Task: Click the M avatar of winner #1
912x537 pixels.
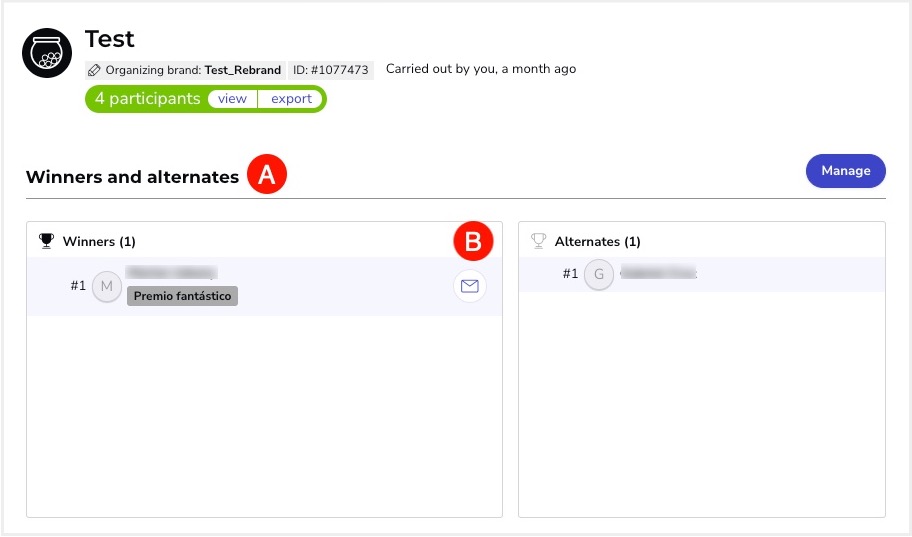Action: (107, 286)
